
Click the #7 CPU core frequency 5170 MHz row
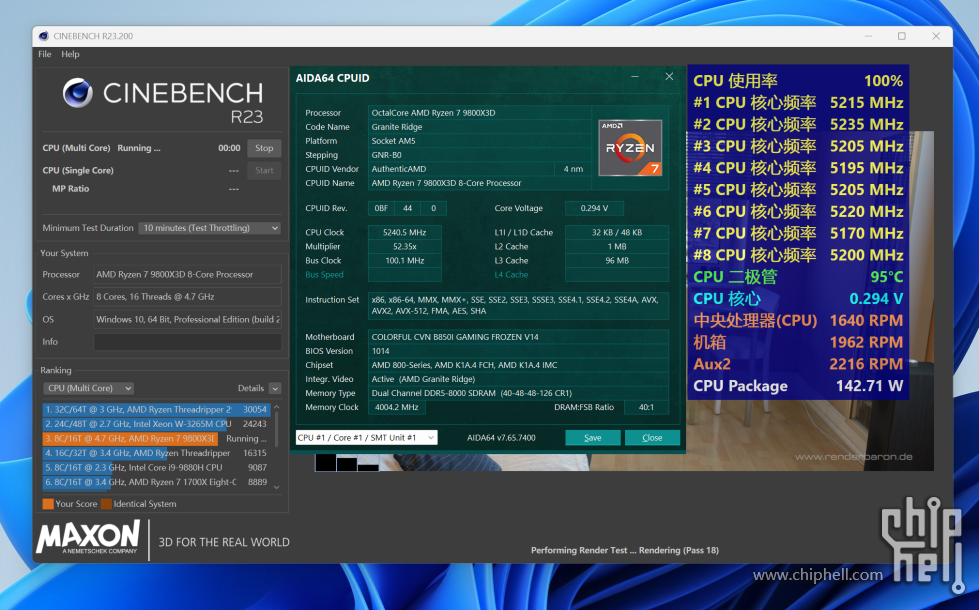coord(798,233)
